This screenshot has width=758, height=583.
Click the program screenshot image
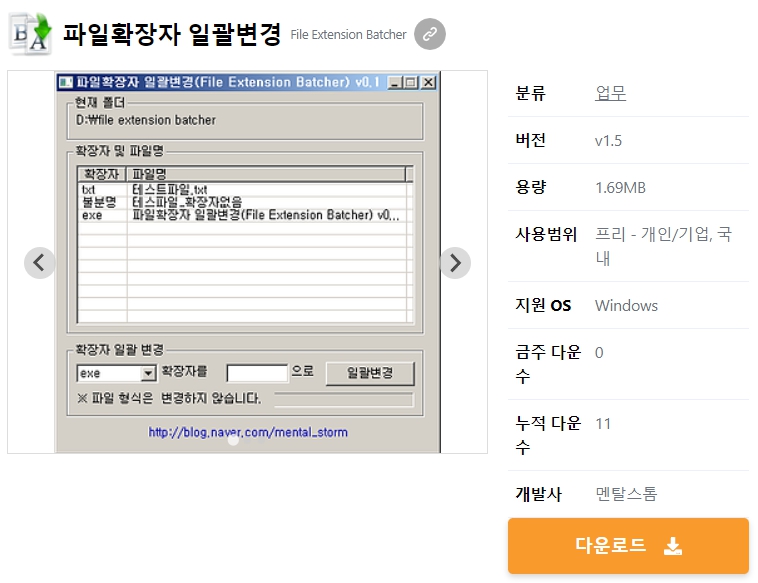pos(248,262)
